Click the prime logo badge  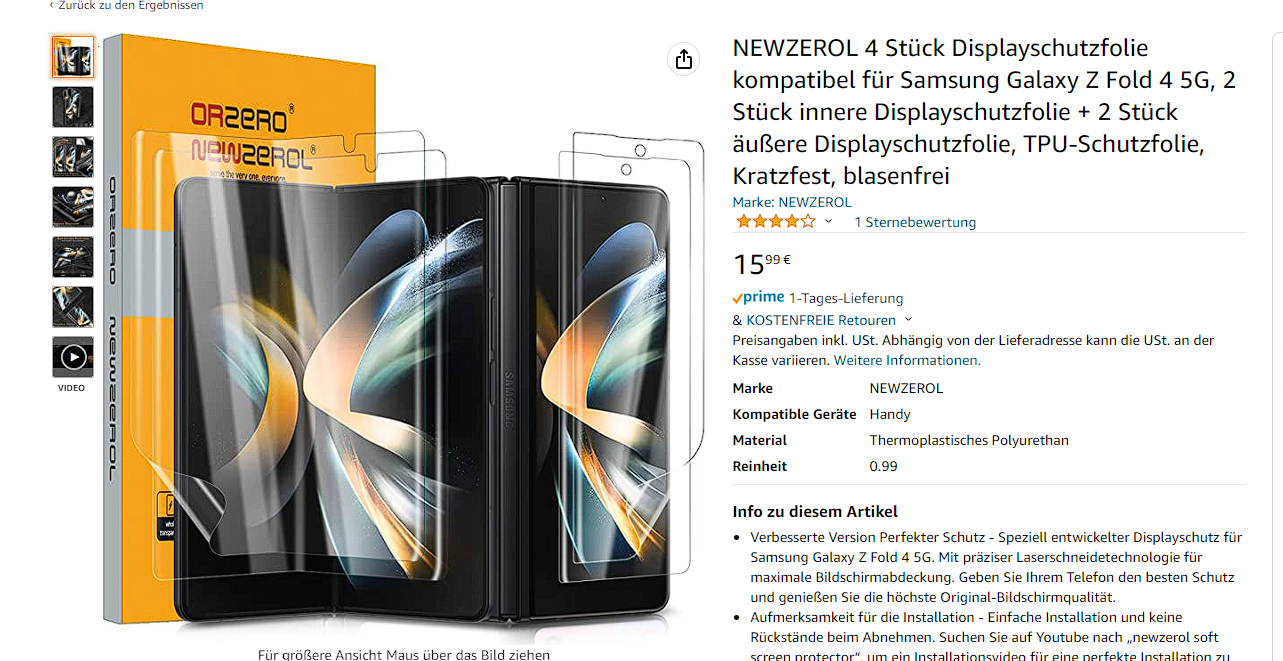click(x=758, y=298)
